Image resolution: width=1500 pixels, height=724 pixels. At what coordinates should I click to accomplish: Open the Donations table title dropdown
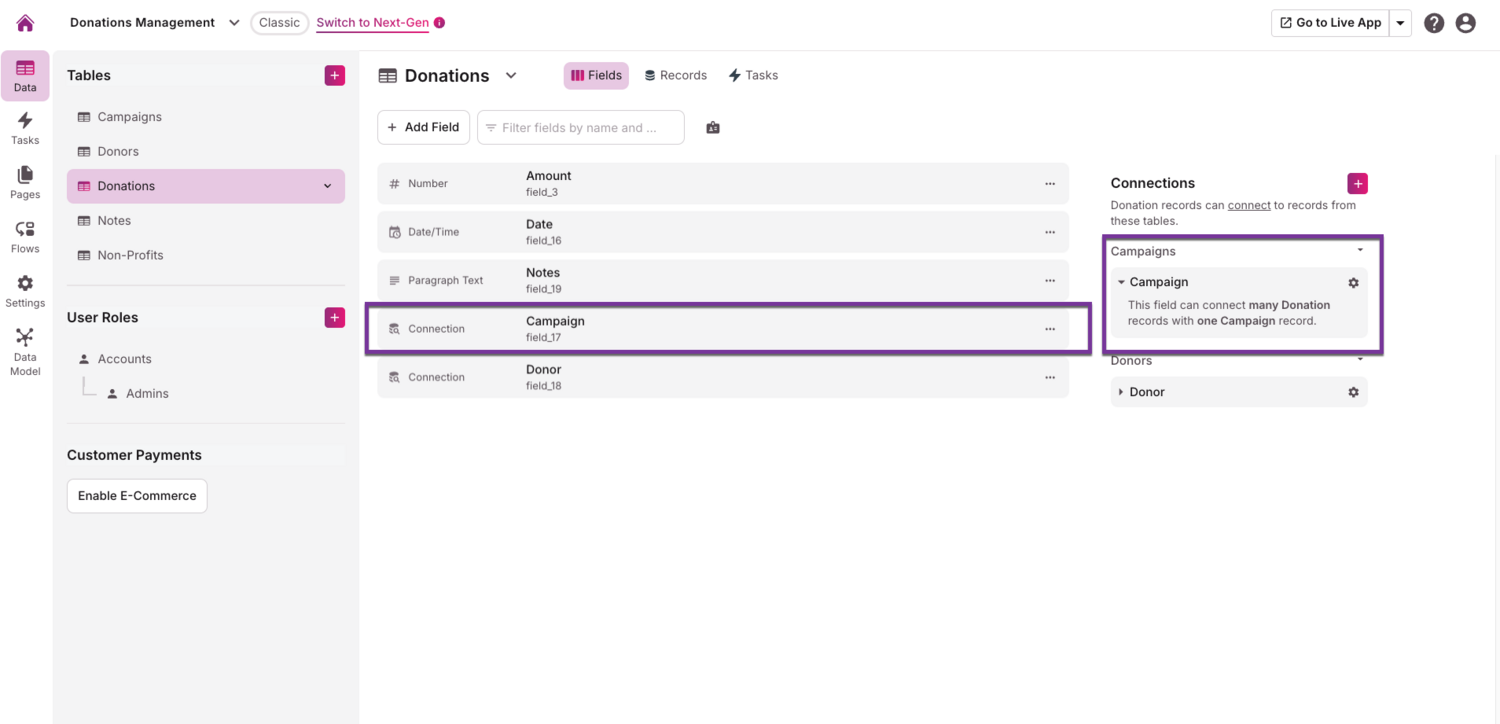click(x=511, y=76)
